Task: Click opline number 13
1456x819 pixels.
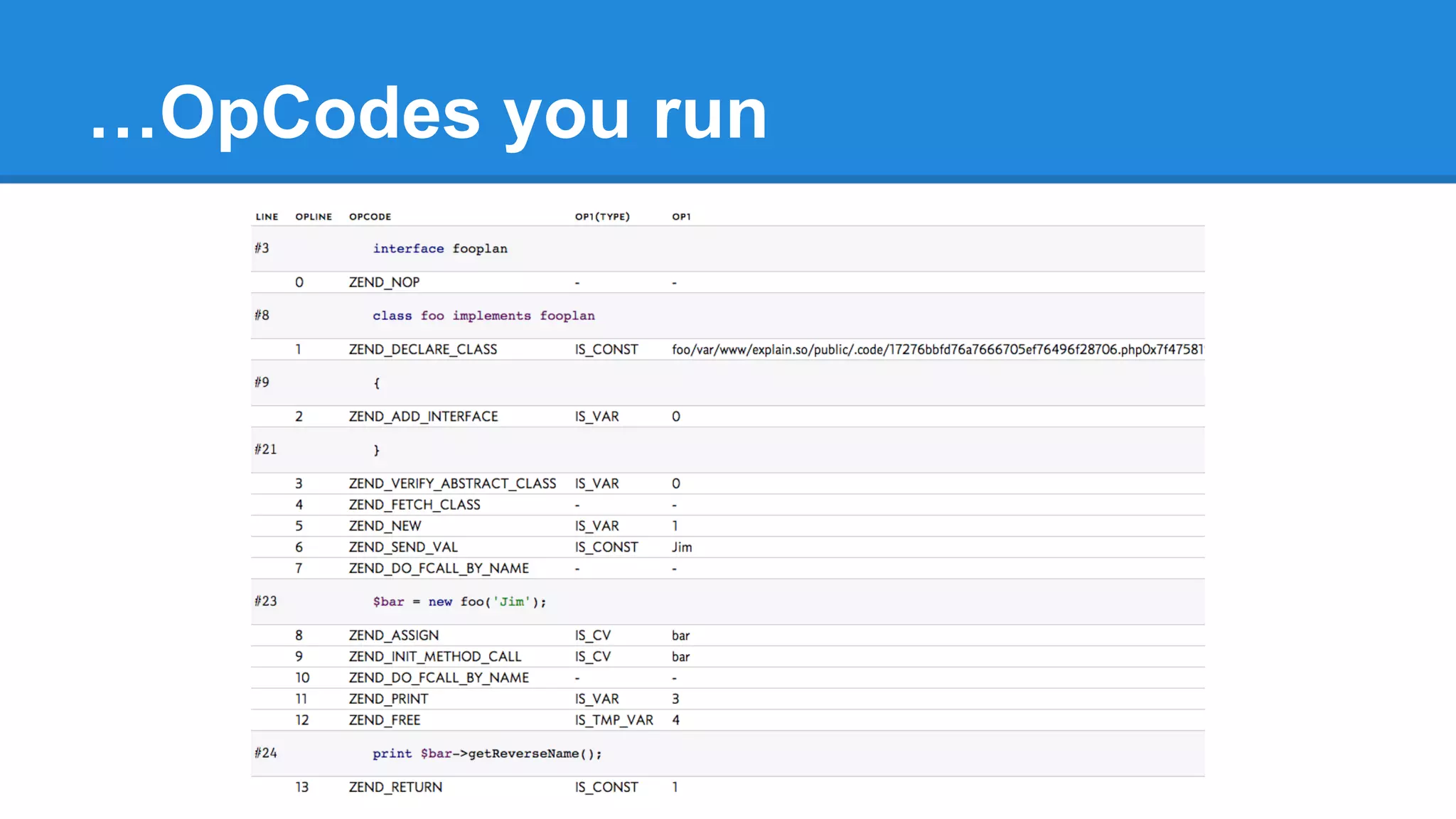Action: (x=302, y=788)
